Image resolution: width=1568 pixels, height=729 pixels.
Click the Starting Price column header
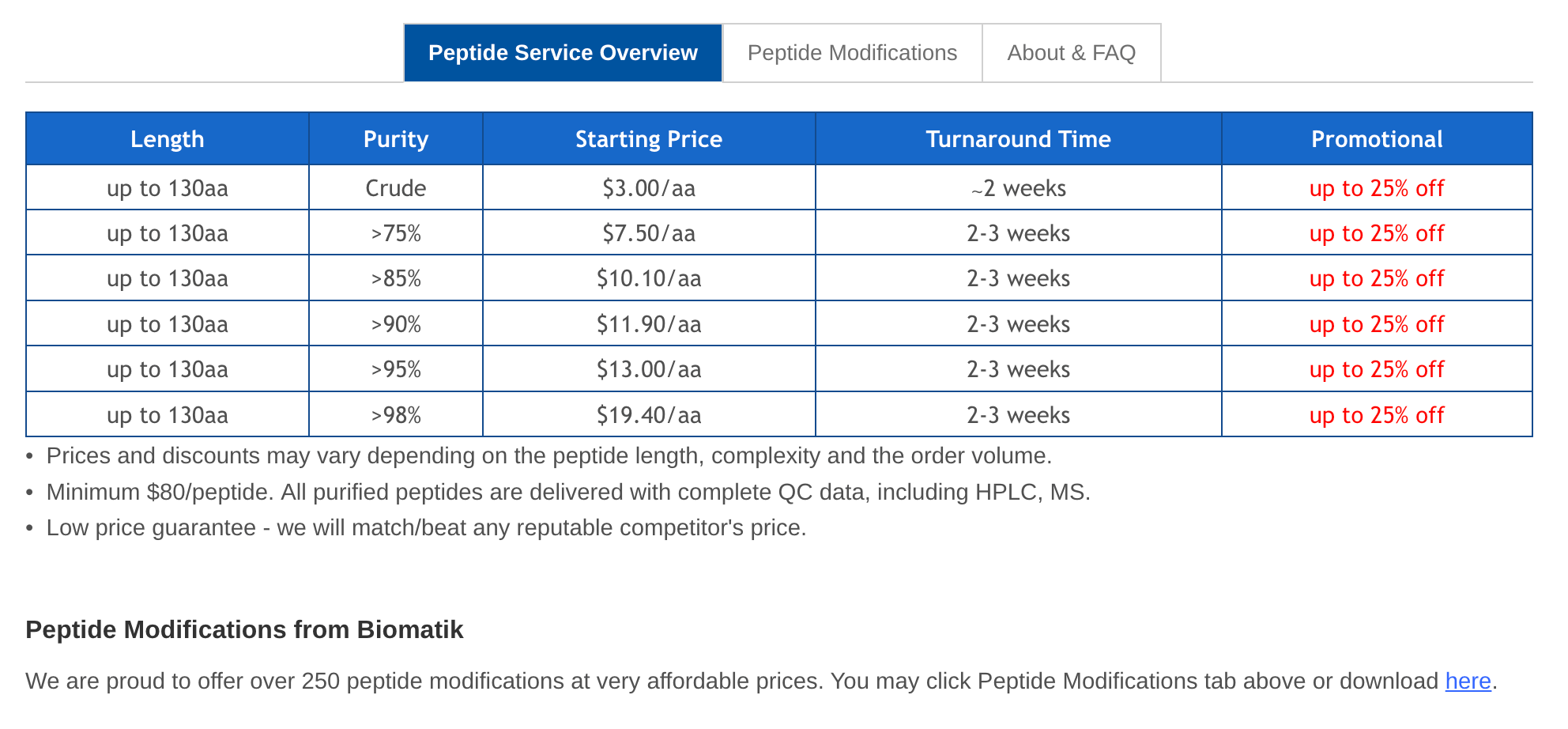click(648, 139)
